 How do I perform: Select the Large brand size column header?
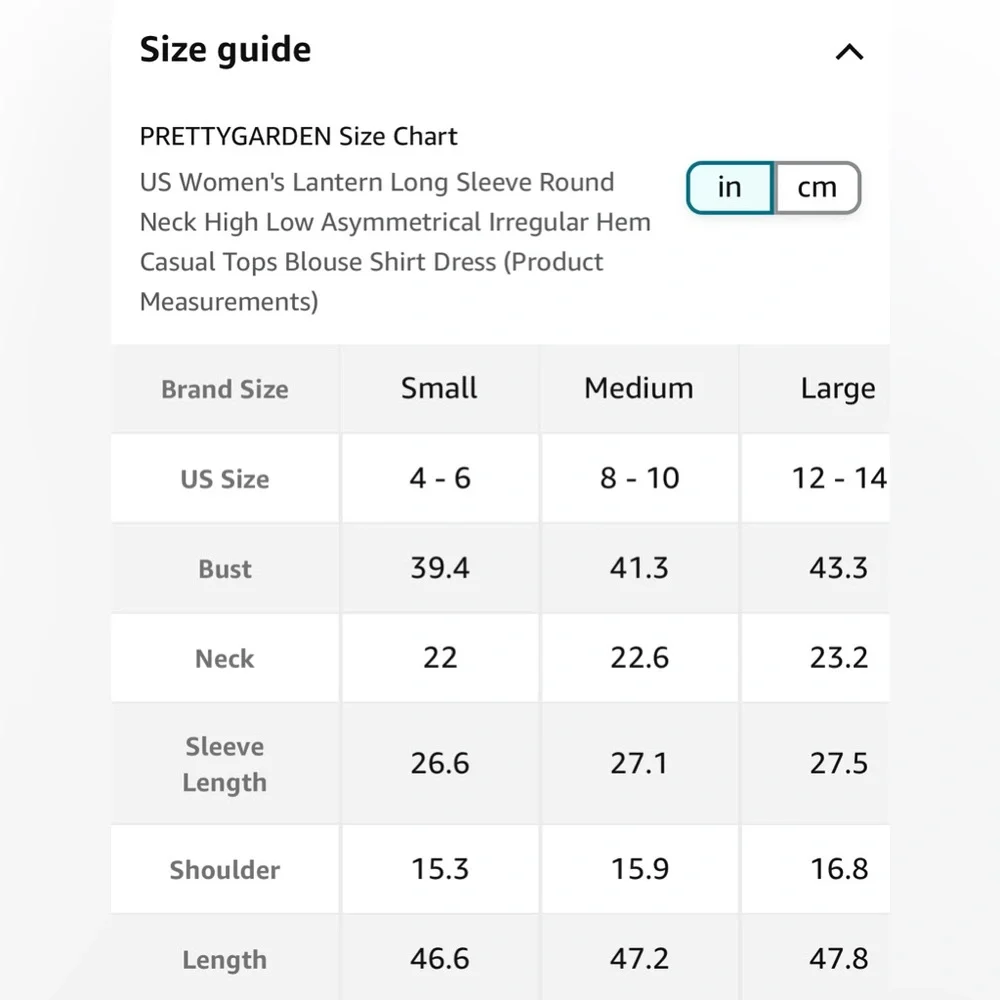click(x=837, y=388)
